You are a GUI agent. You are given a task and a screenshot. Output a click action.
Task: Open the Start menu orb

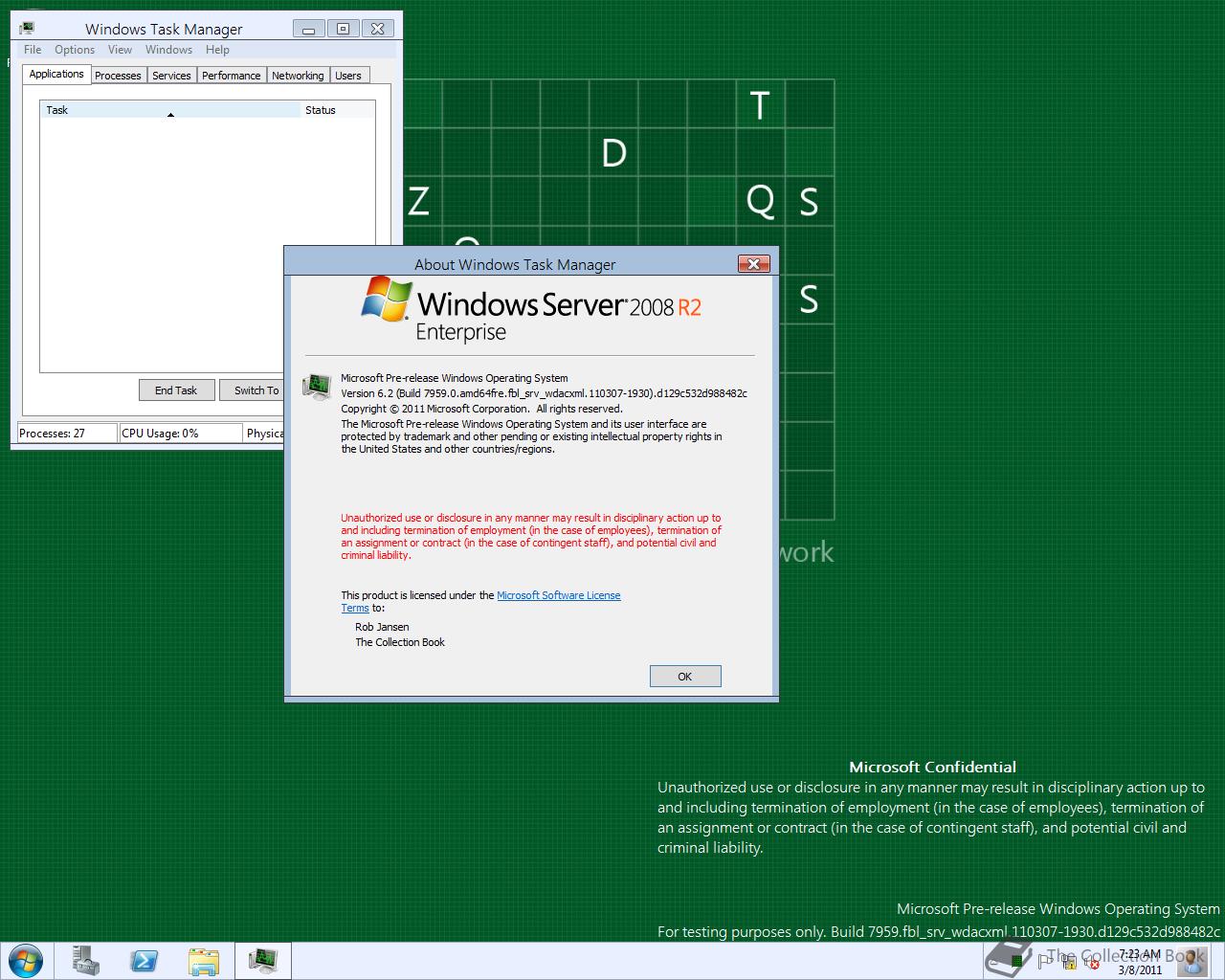pyautogui.click(x=24, y=960)
